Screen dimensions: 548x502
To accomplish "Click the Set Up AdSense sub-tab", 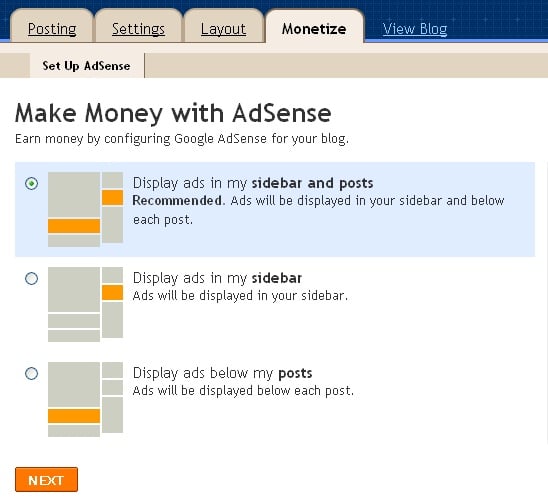I will (86, 66).
